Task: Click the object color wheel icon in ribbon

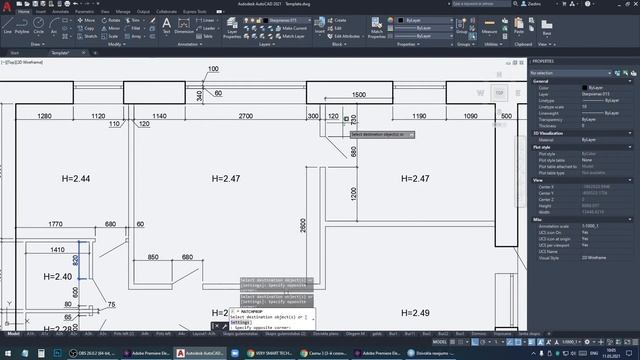Action: tap(390, 20)
